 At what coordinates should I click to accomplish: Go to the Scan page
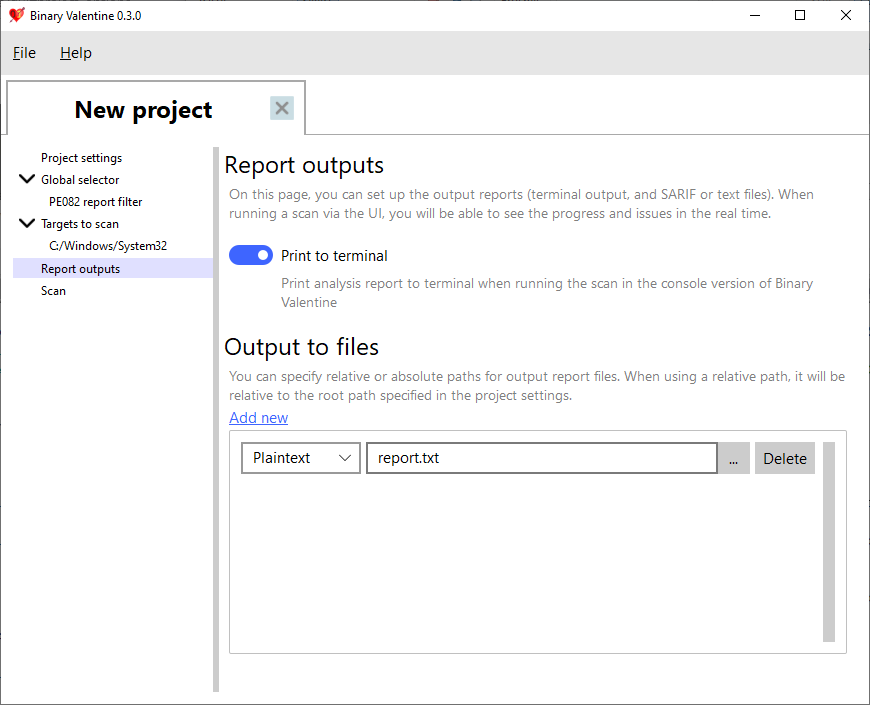tap(53, 291)
